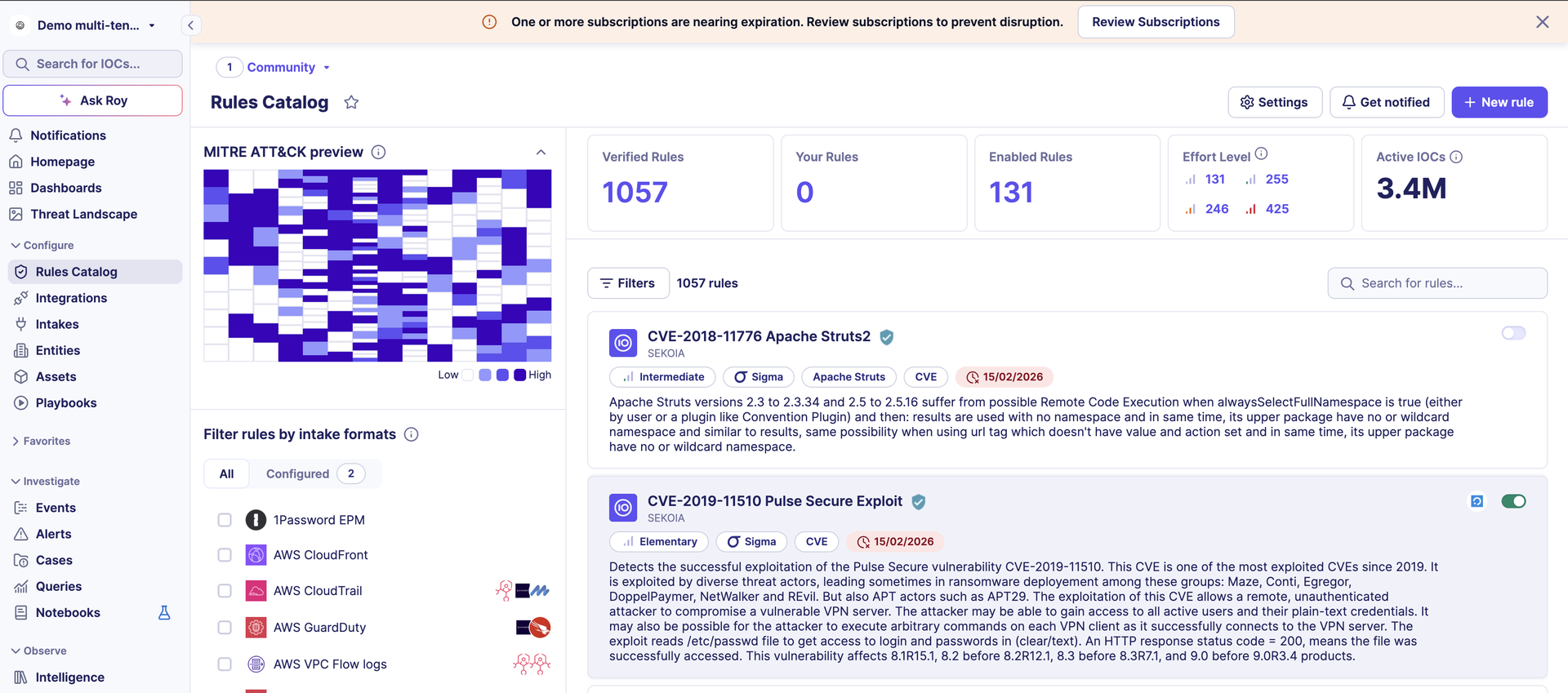Select Rules Catalog in sidebar
The height and width of the screenshot is (693, 1568).
pos(95,272)
